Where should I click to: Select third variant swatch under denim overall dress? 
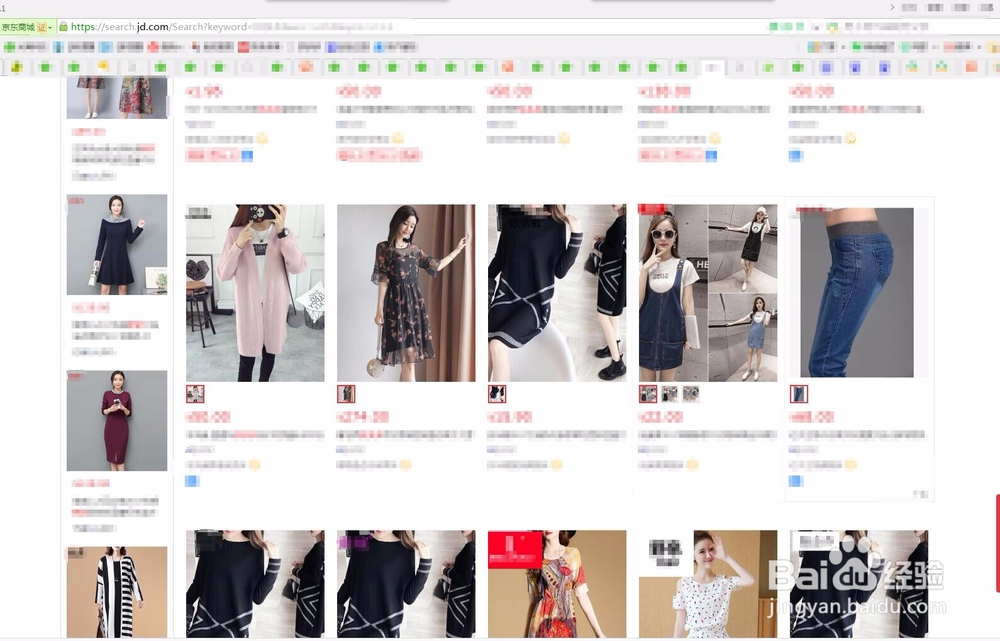(691, 394)
